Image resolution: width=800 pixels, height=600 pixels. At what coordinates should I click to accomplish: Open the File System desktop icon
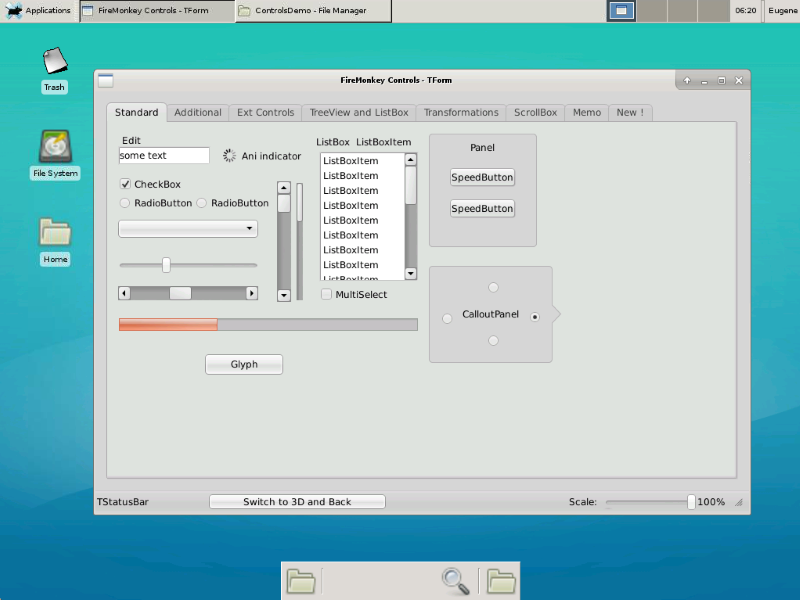pyautogui.click(x=55, y=146)
